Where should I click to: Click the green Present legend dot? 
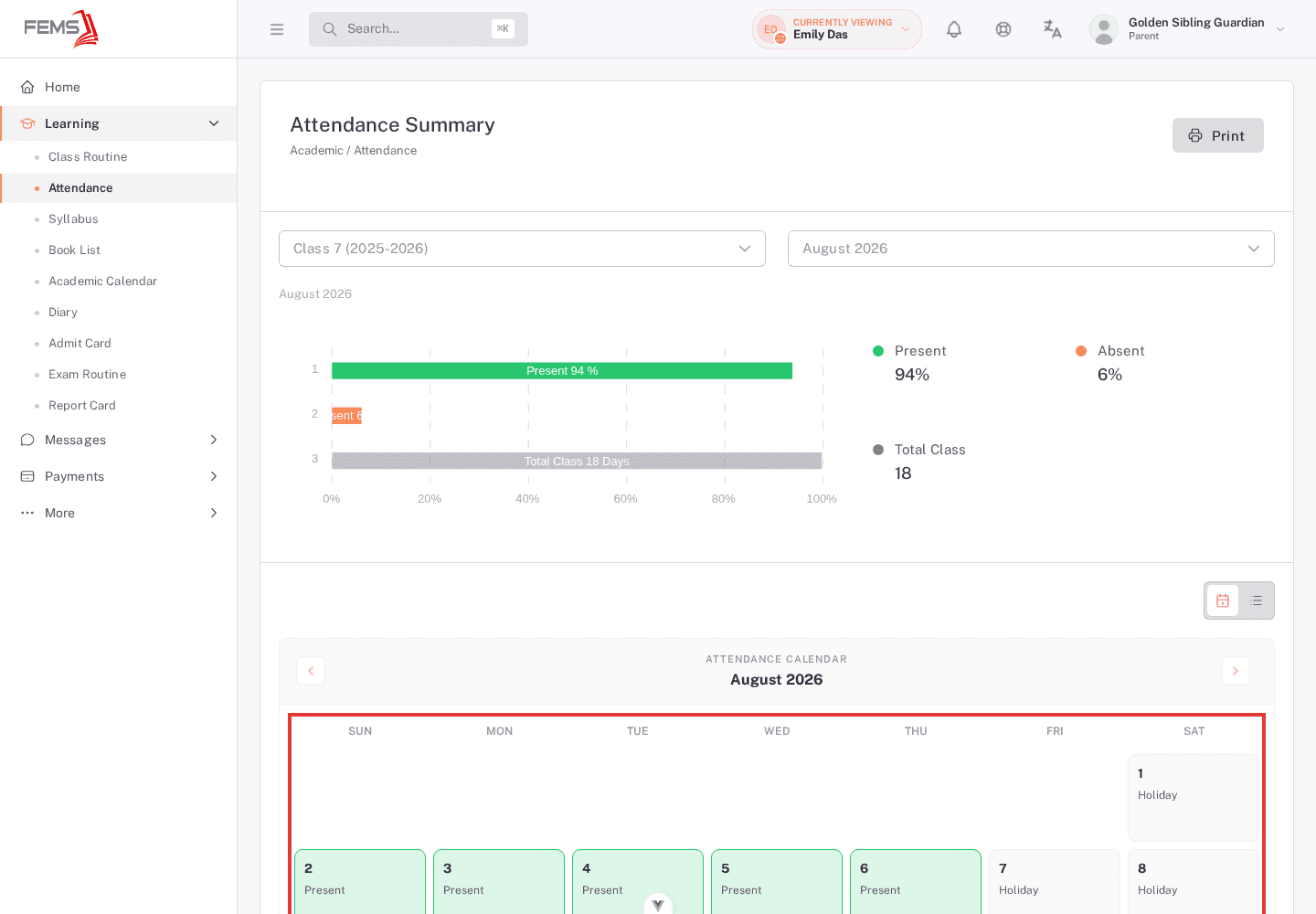pyautogui.click(x=878, y=351)
